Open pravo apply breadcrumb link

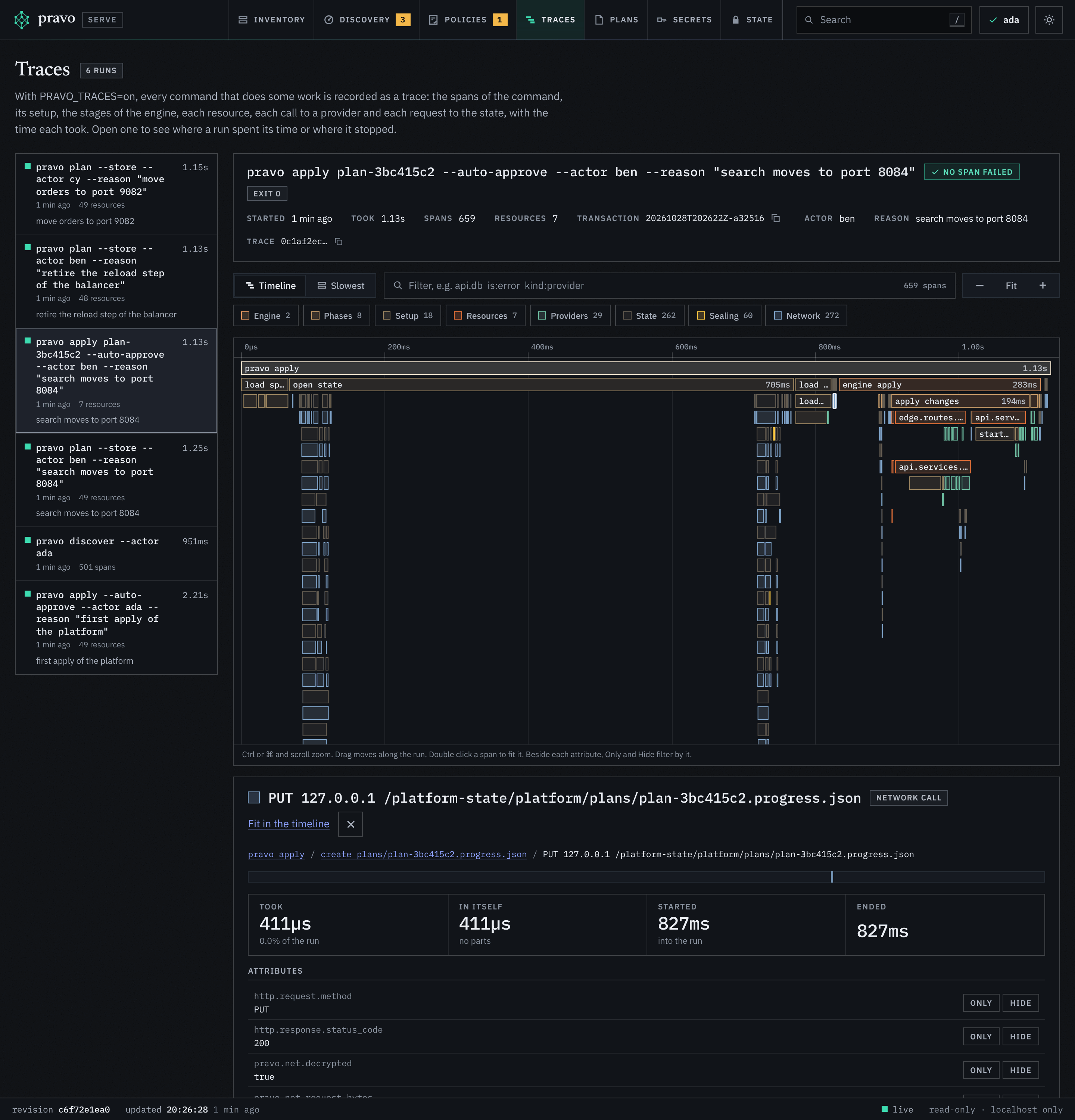[276, 854]
